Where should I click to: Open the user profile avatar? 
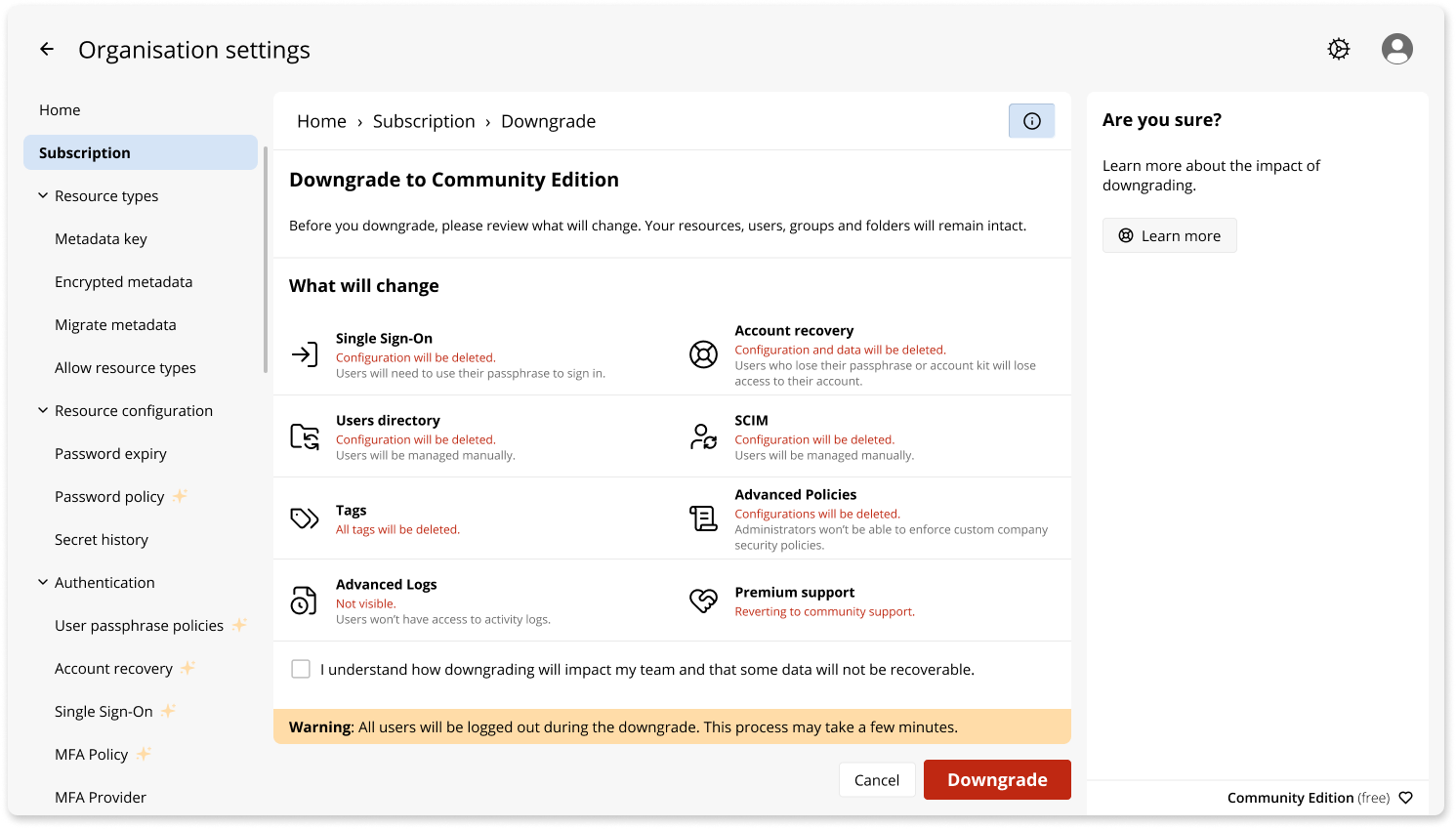click(x=1397, y=49)
